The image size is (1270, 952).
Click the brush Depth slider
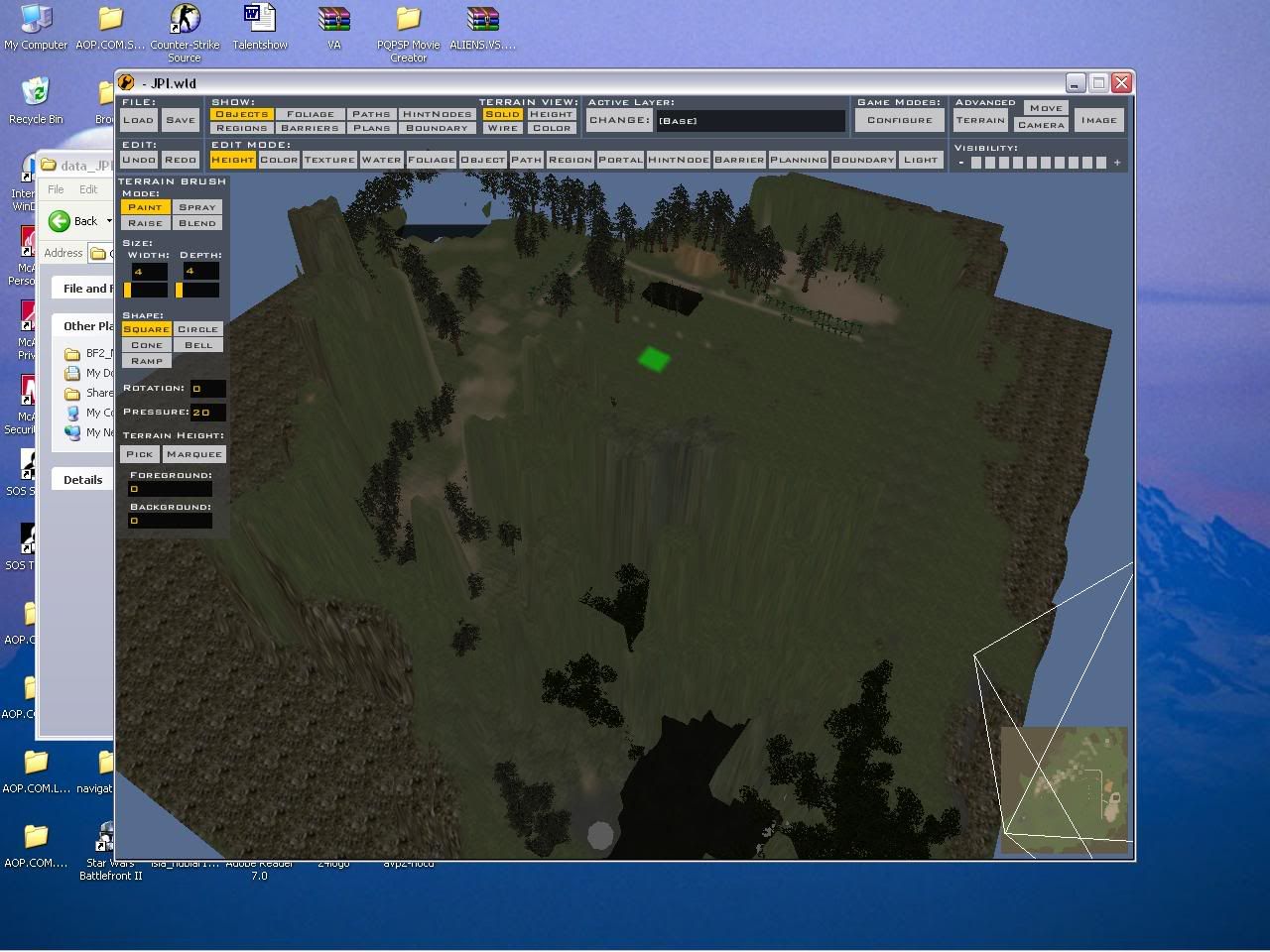coord(197,290)
